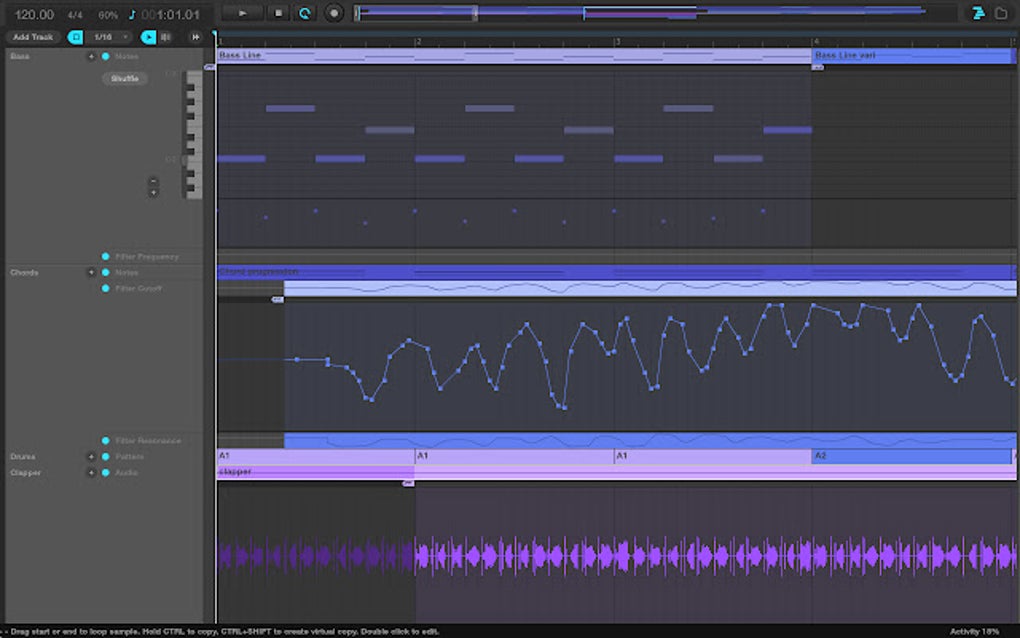Expand the Drums track with its plus button
This screenshot has width=1020, height=638.
91,456
